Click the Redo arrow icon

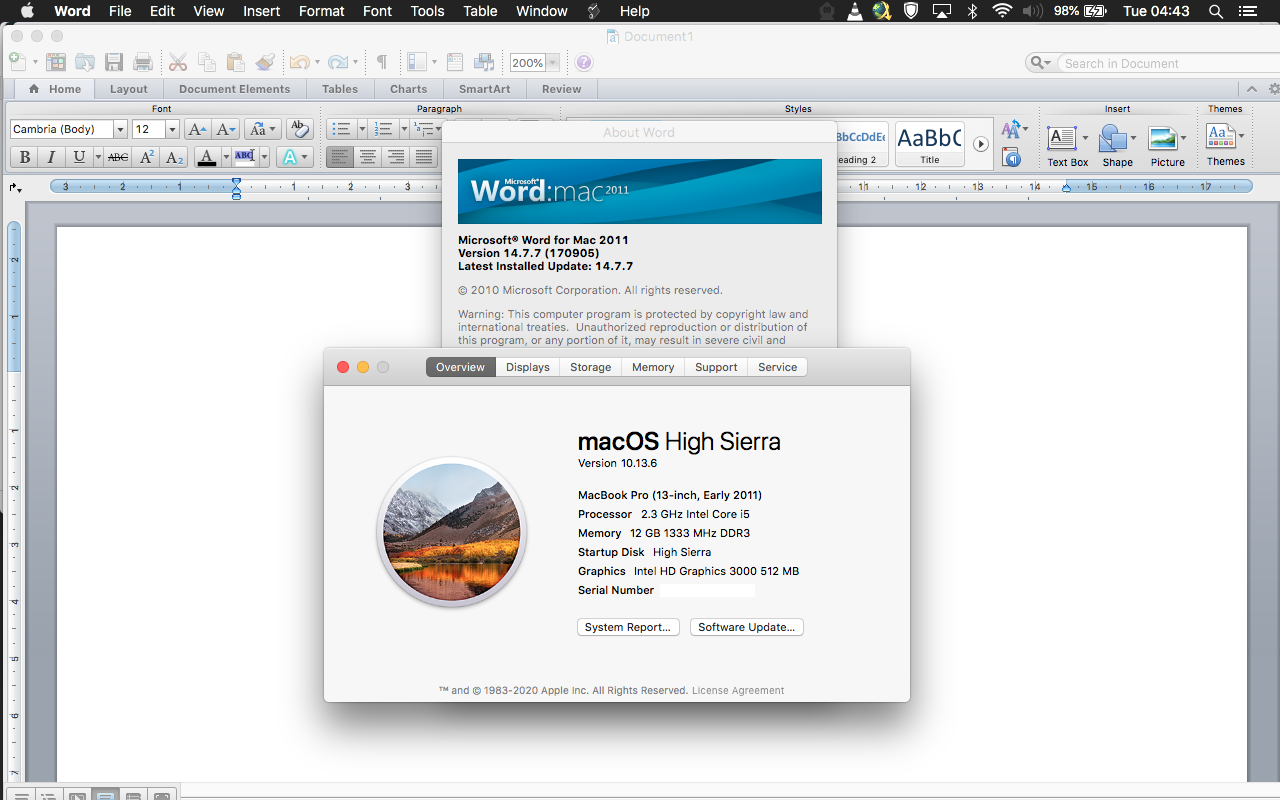338,62
